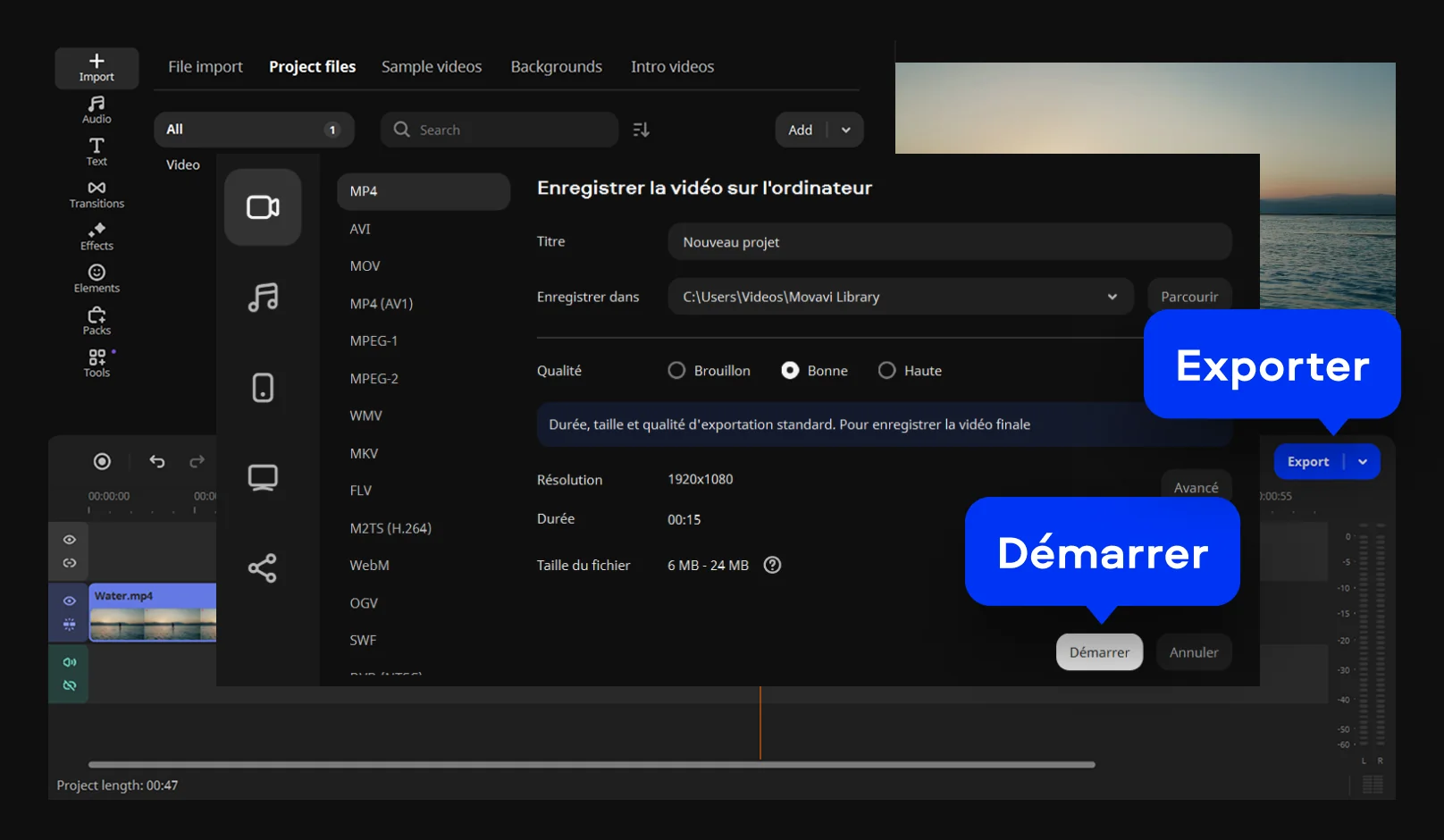This screenshot has width=1444, height=840.
Task: Choose the MOV format from list
Action: [365, 266]
